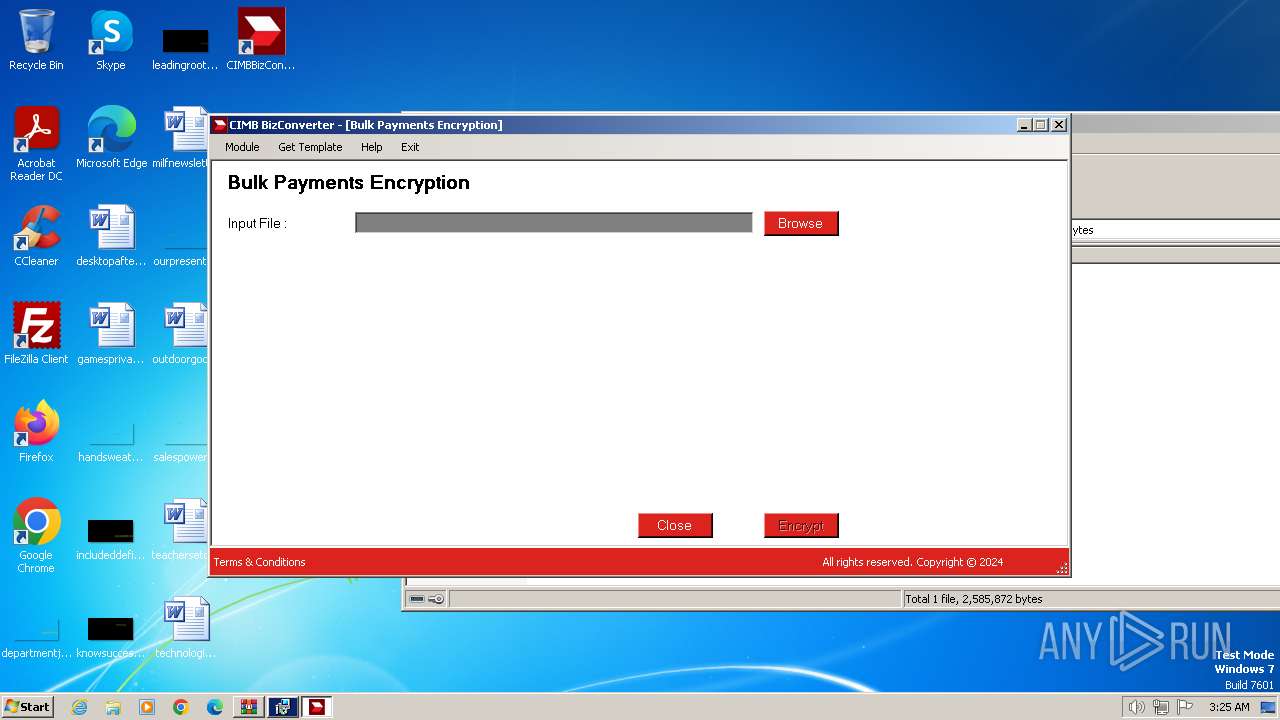Click the 3:25 AM clock
Screen dimensions: 1280x720
coord(1229,707)
